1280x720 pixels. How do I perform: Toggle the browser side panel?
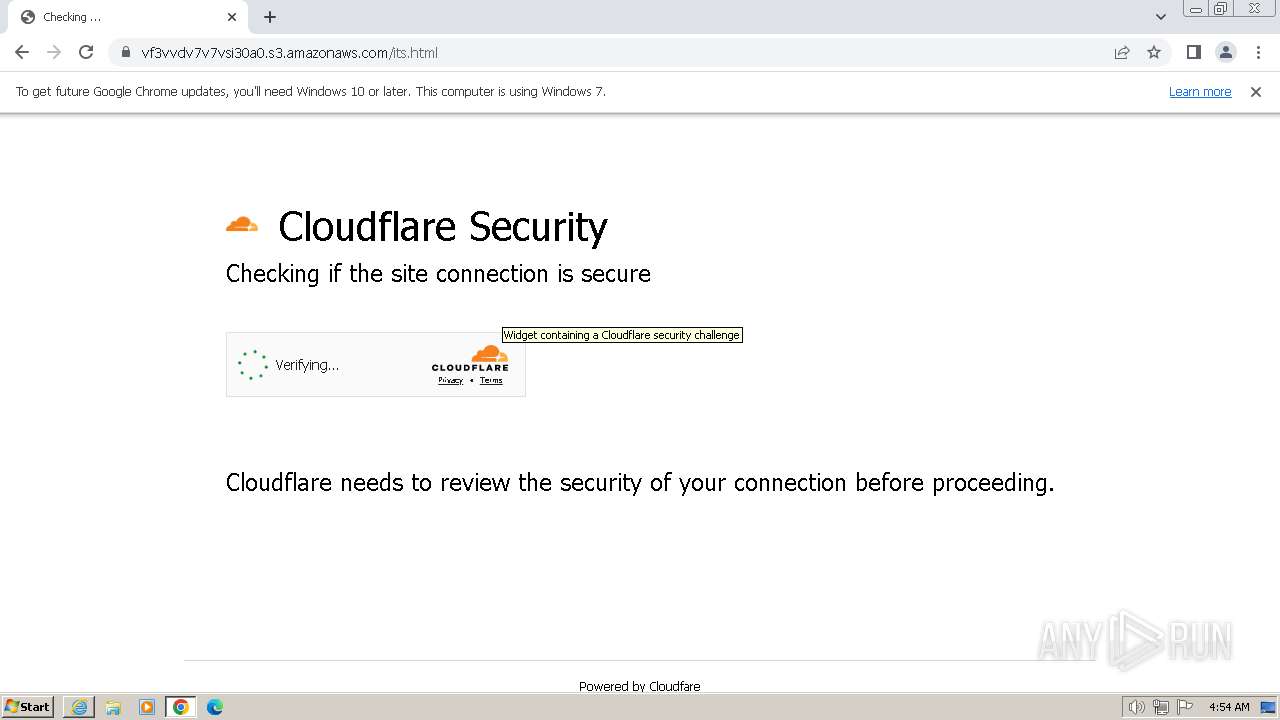coord(1193,53)
